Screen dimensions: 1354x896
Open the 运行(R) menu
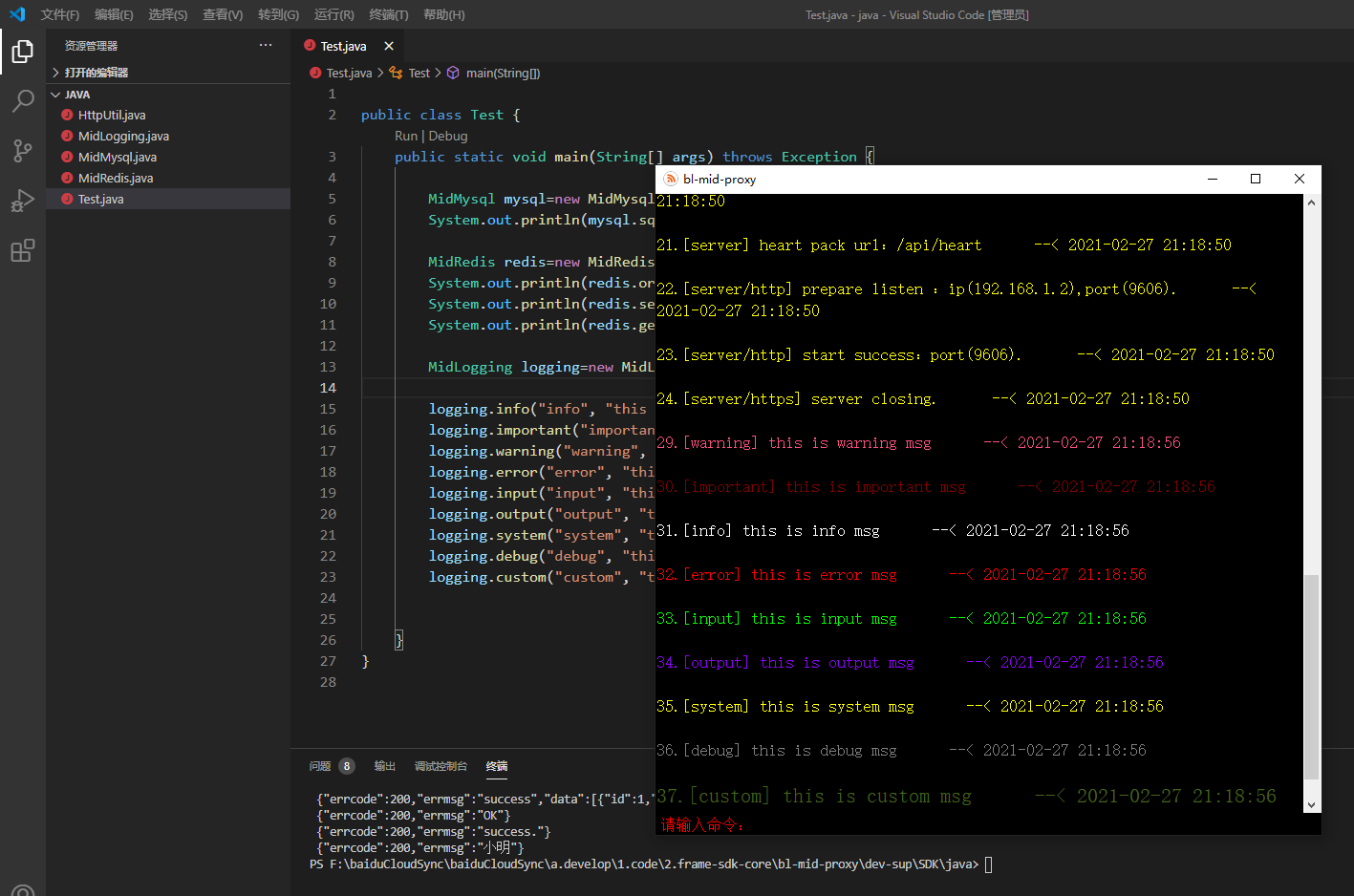coord(333,14)
